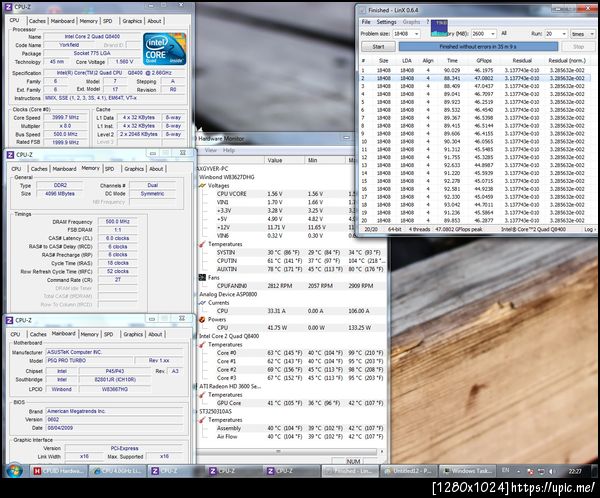
Task: Click the Stop button in LinX
Action: pyautogui.click(x=578, y=47)
